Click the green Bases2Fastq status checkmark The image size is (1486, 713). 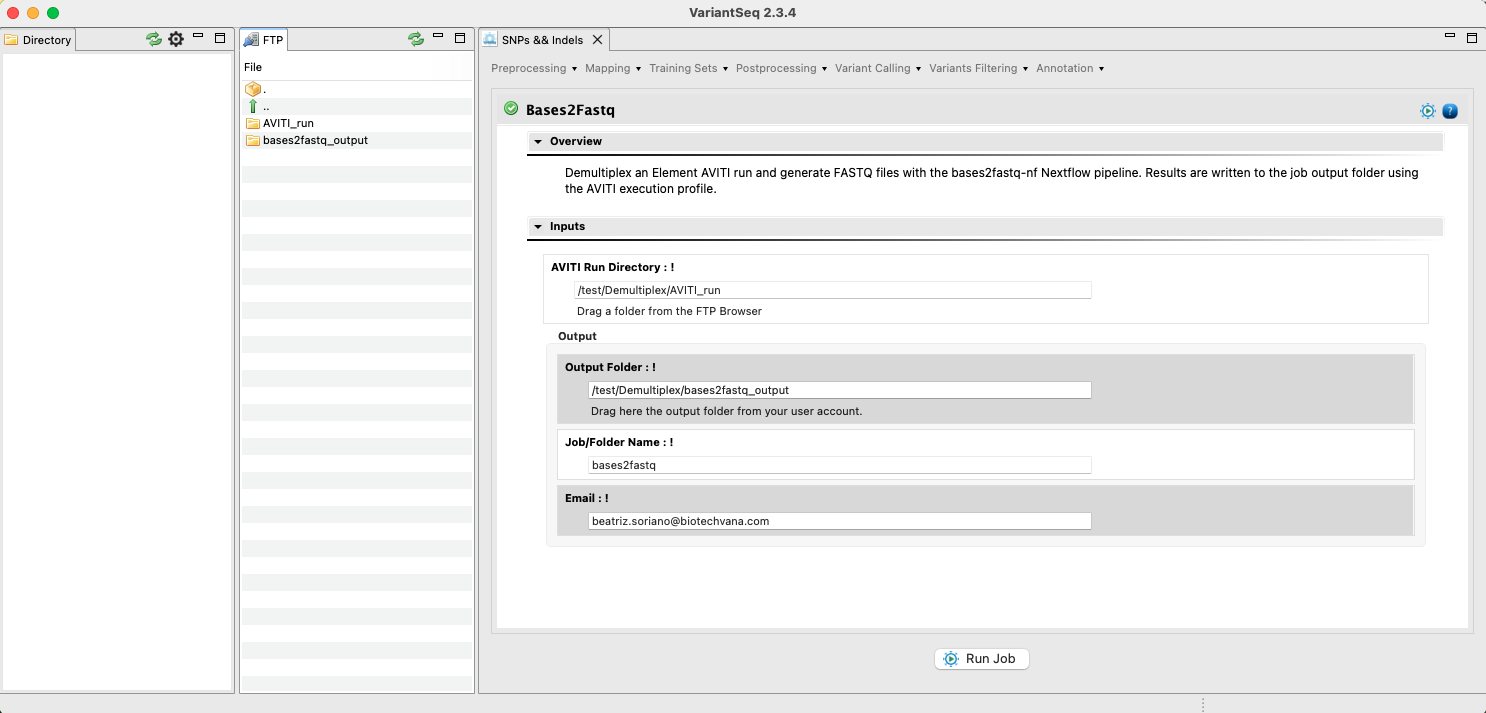[x=511, y=108]
